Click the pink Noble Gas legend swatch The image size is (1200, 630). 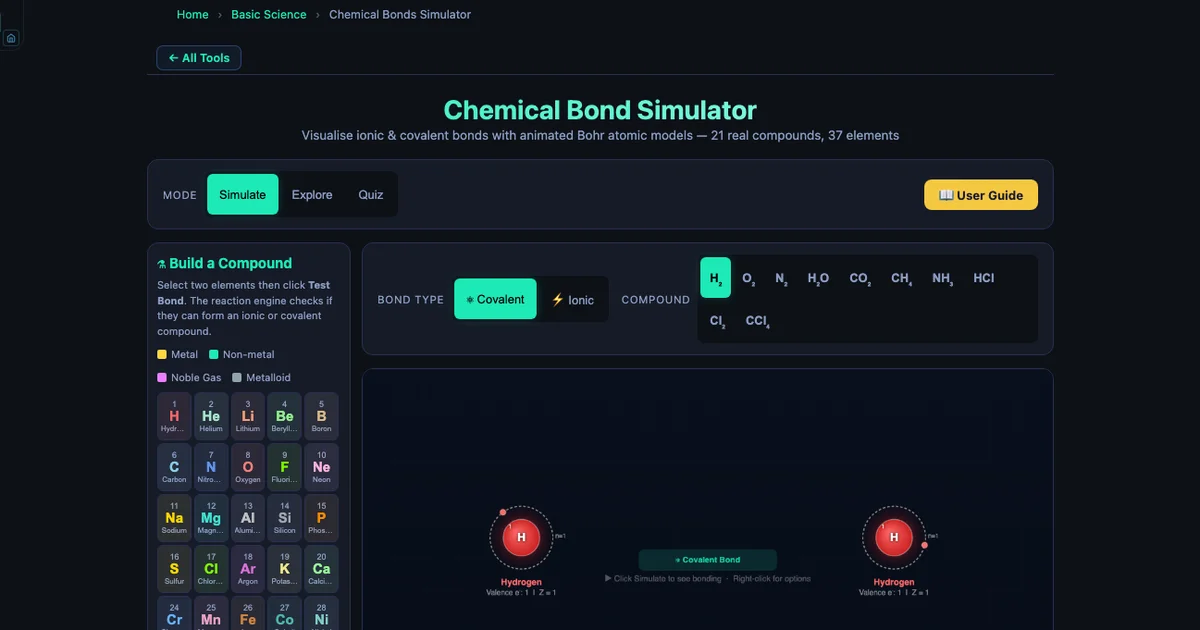162,377
